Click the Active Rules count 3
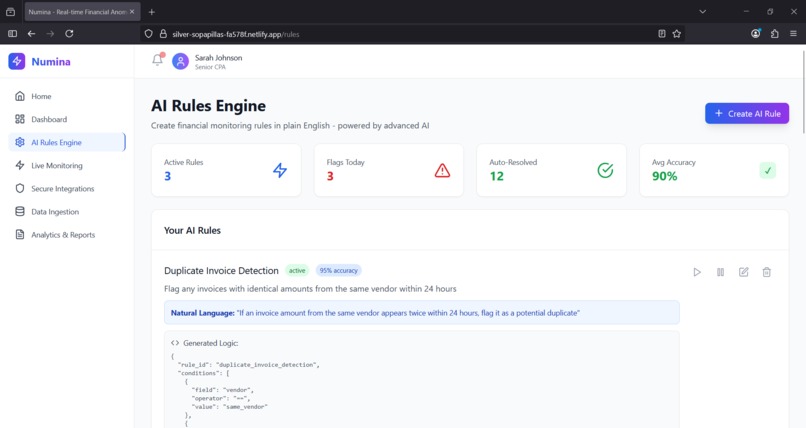806x428 pixels. (168, 176)
